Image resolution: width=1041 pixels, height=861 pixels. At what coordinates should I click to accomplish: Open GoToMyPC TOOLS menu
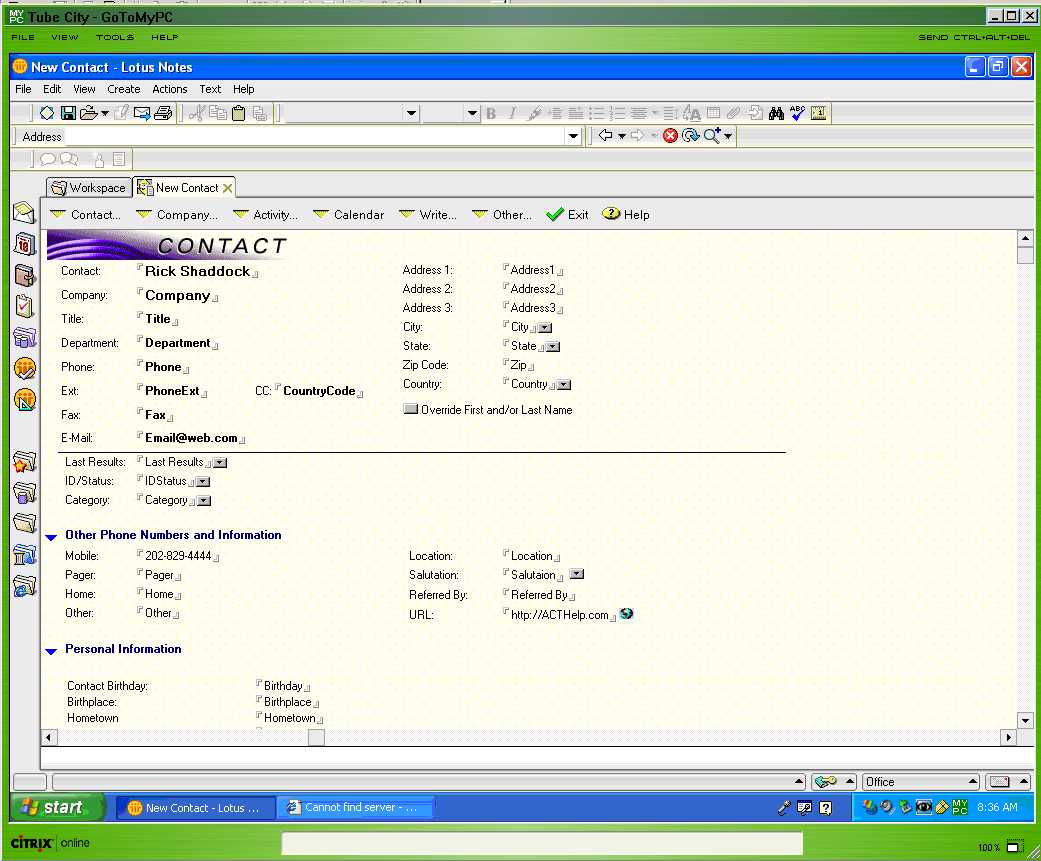tap(114, 37)
